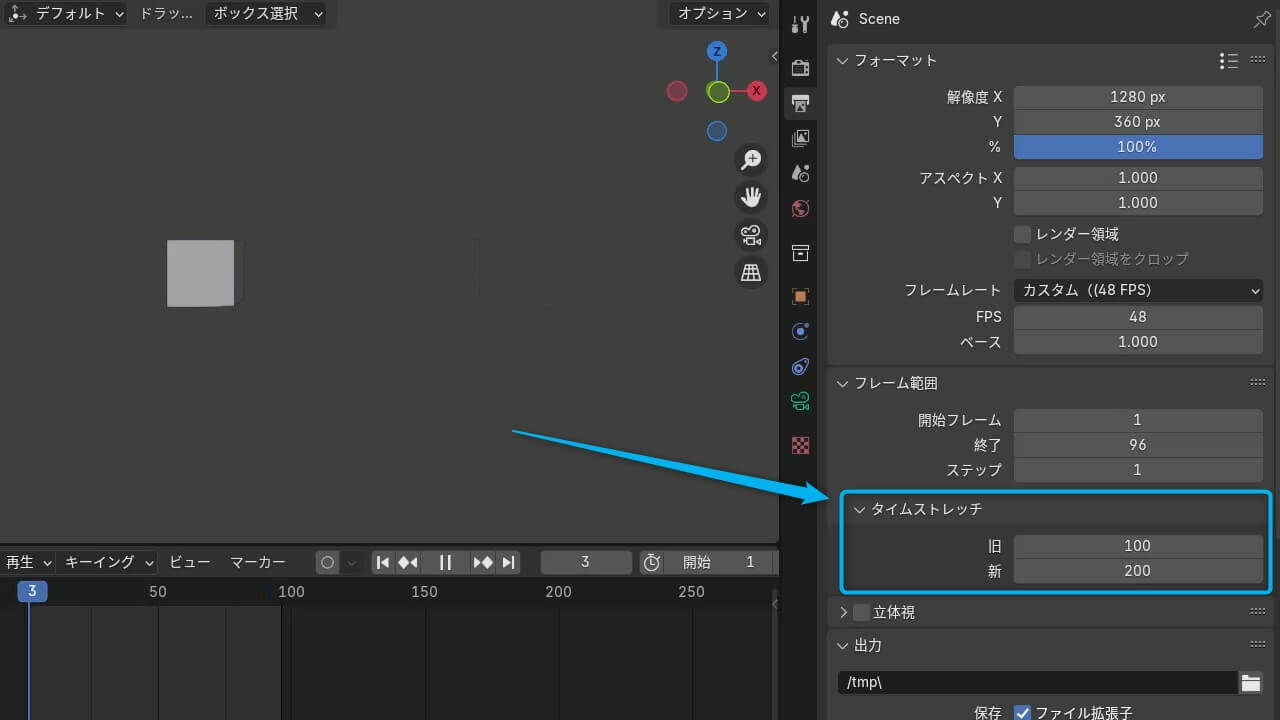Screen dimensions: 1280x720
Task: Zoom in using the magnifier viewport icon
Action: (751, 160)
